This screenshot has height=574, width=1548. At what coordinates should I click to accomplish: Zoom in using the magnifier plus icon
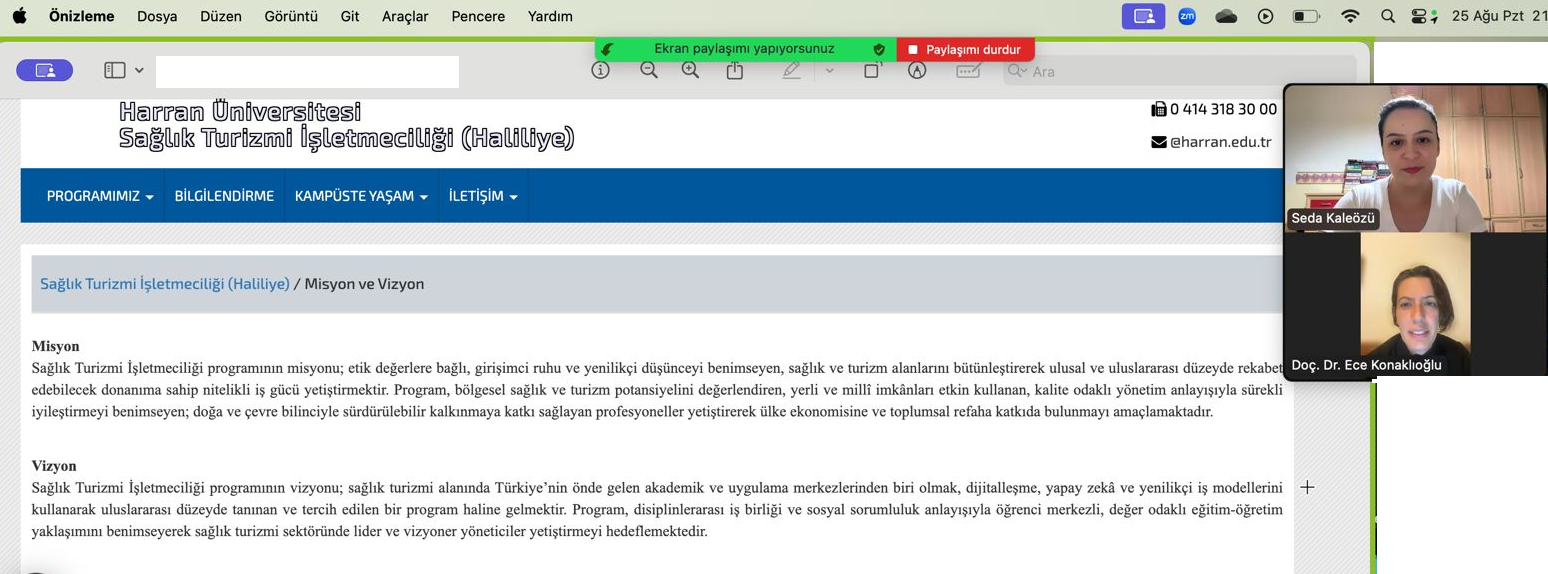(690, 71)
